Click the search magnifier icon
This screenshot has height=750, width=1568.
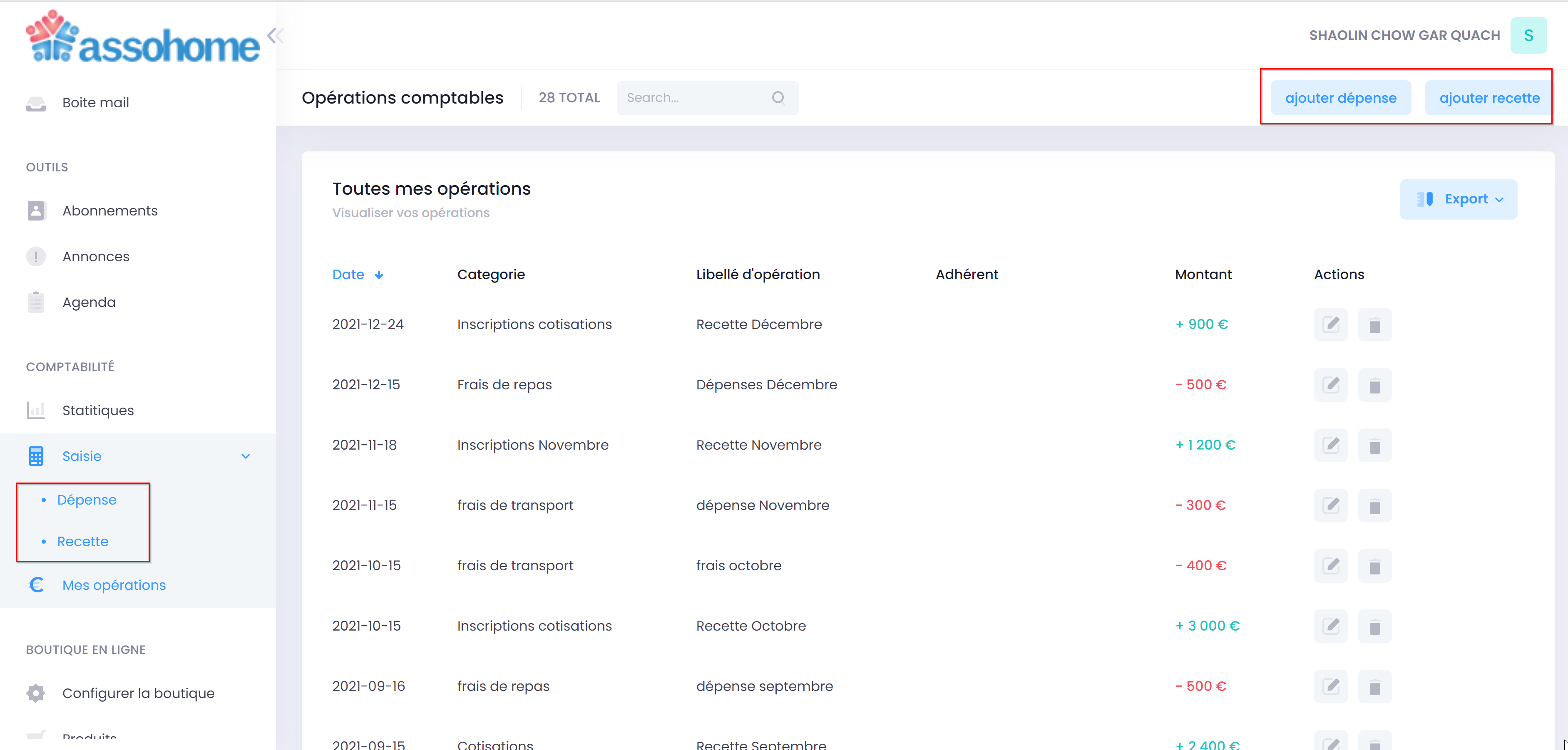(x=778, y=97)
